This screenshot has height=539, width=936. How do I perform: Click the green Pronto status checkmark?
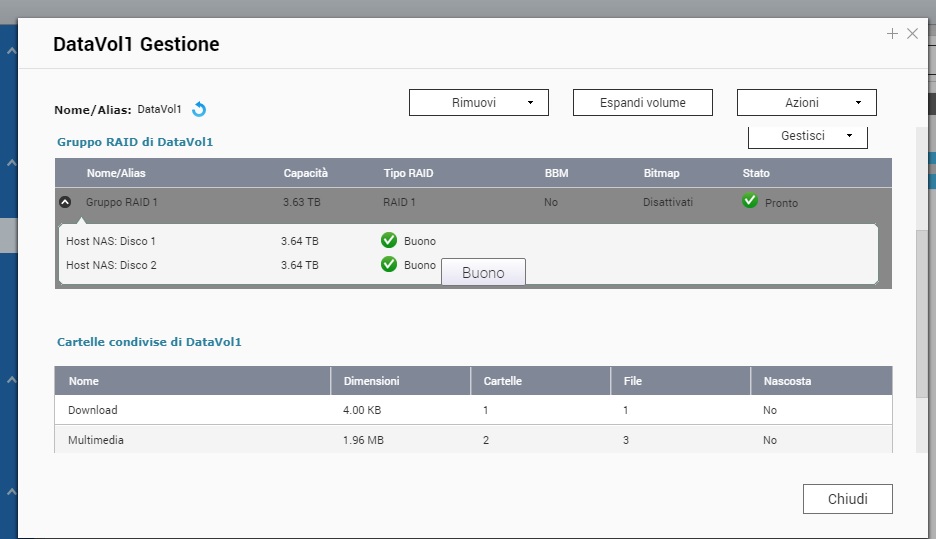750,201
